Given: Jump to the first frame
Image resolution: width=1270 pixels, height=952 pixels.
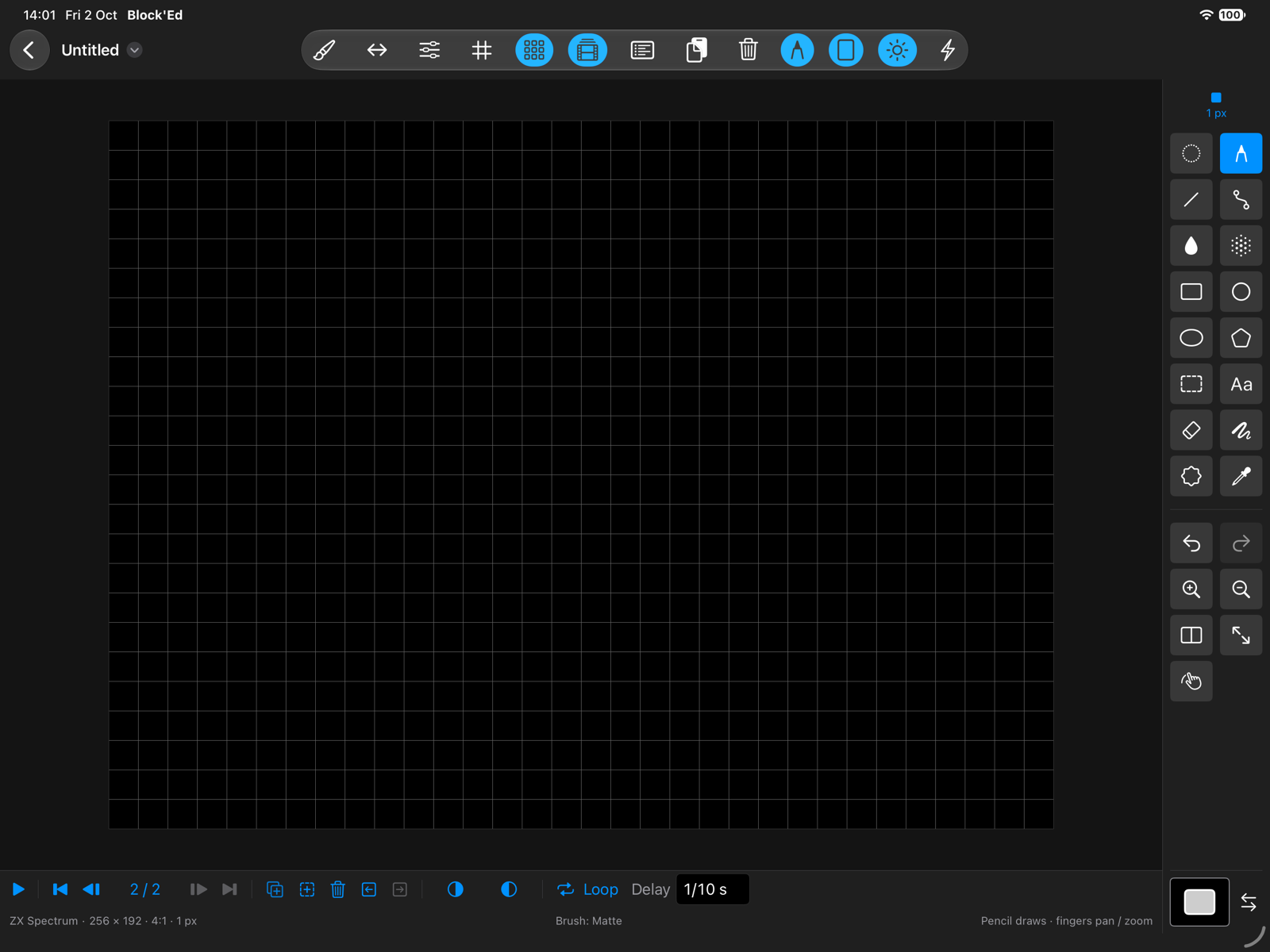Looking at the screenshot, I should coord(60,889).
